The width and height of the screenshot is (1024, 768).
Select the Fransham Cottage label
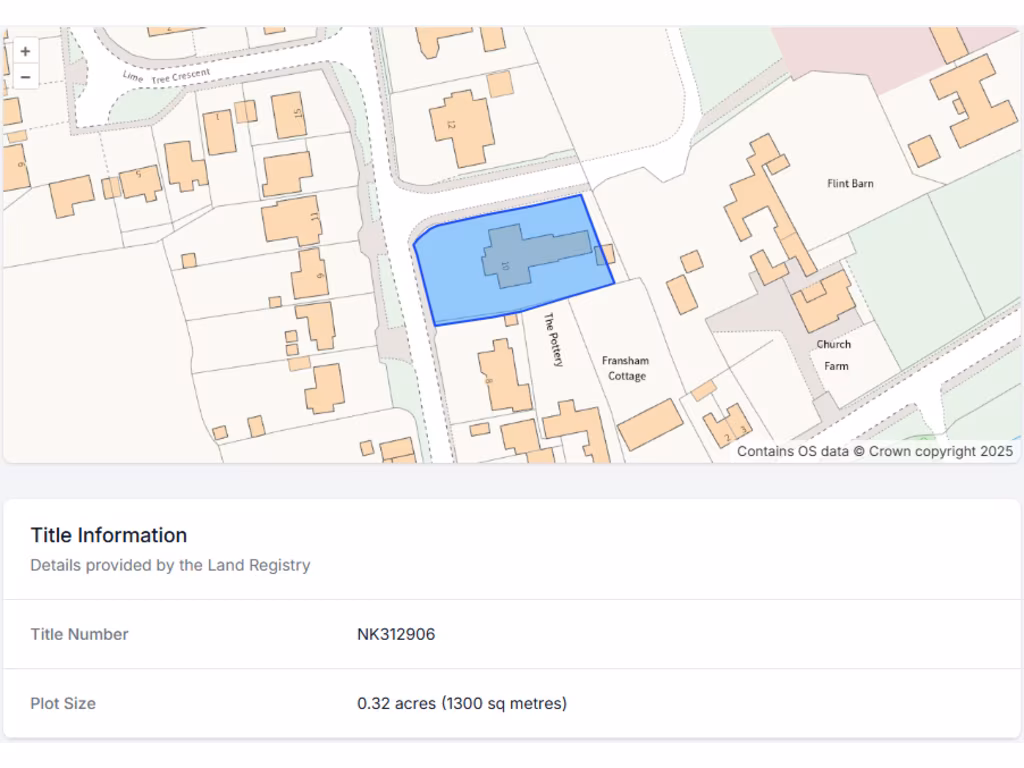[625, 368]
